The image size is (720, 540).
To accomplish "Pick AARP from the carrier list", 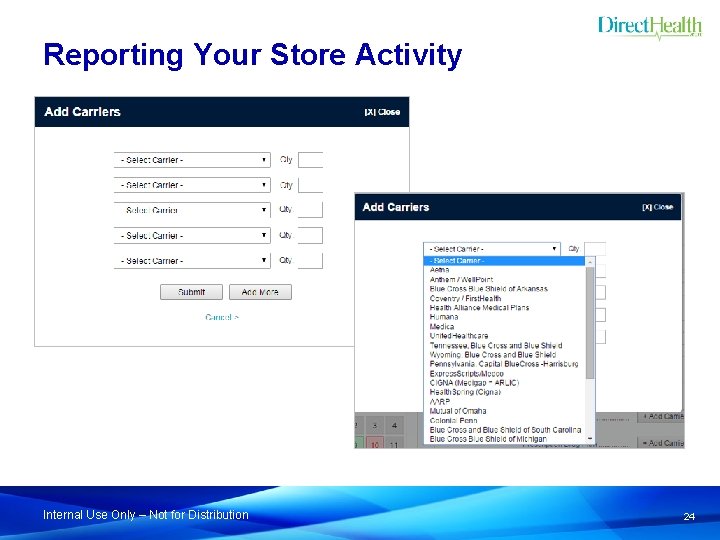I will 504,401.
